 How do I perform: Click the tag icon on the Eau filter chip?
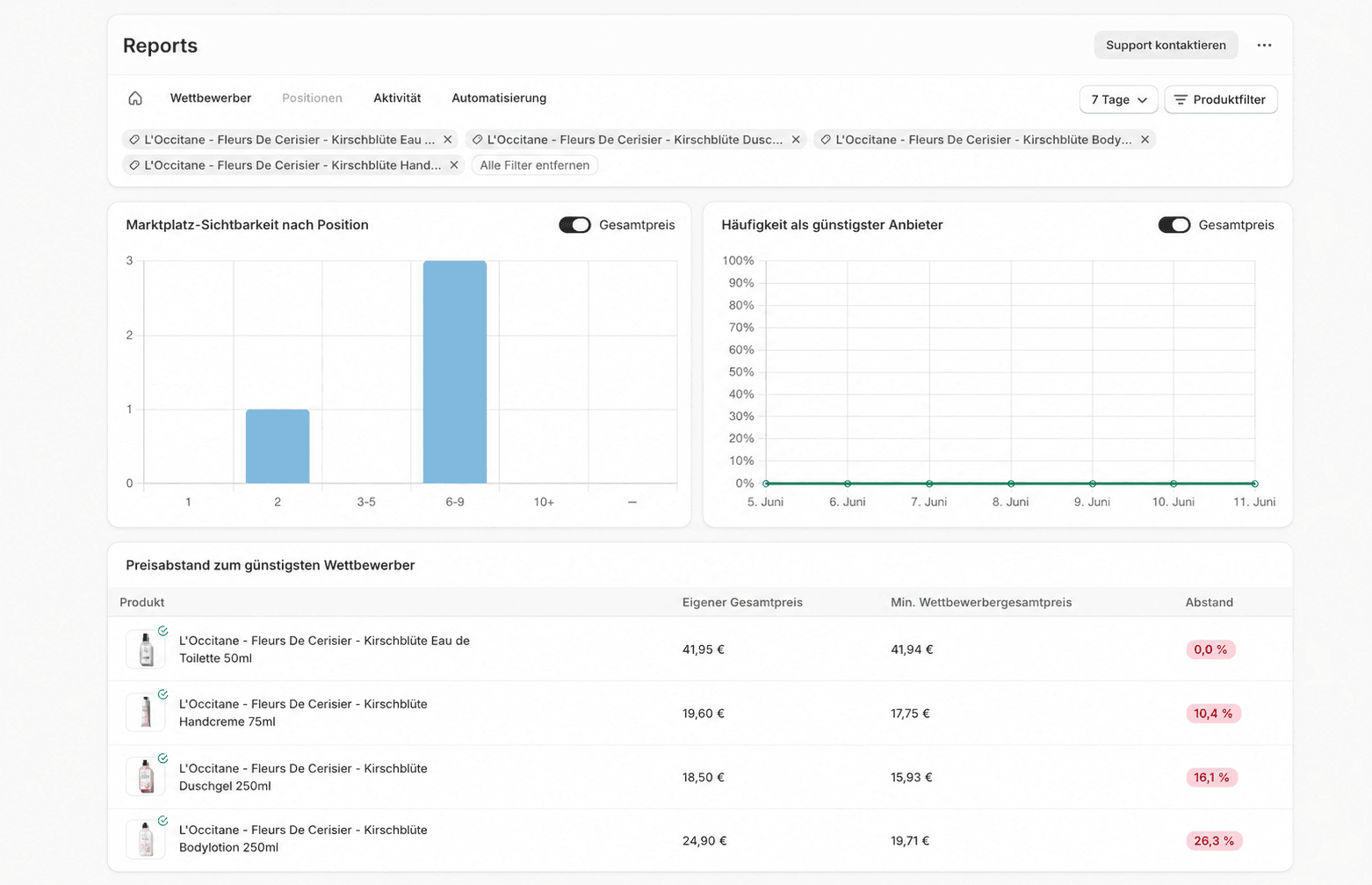(134, 140)
